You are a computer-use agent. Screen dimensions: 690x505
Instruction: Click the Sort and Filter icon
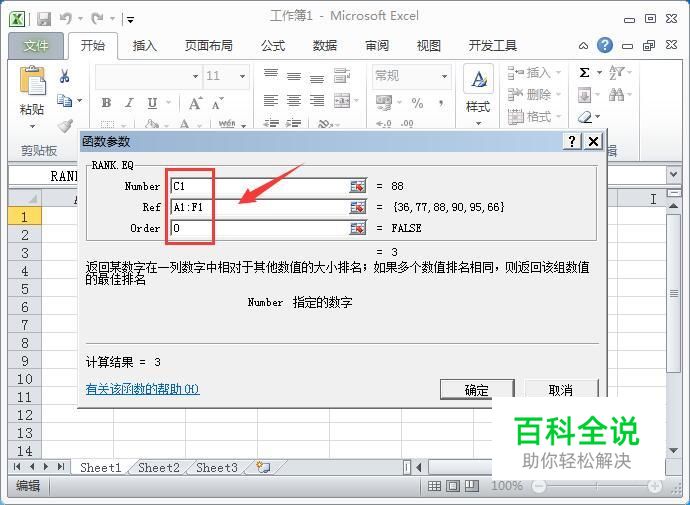pyautogui.click(x=616, y=73)
